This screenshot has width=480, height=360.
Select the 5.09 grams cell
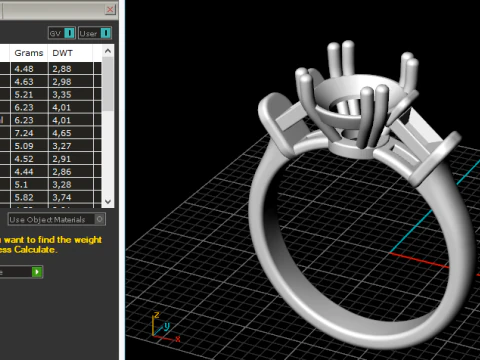pos(29,146)
